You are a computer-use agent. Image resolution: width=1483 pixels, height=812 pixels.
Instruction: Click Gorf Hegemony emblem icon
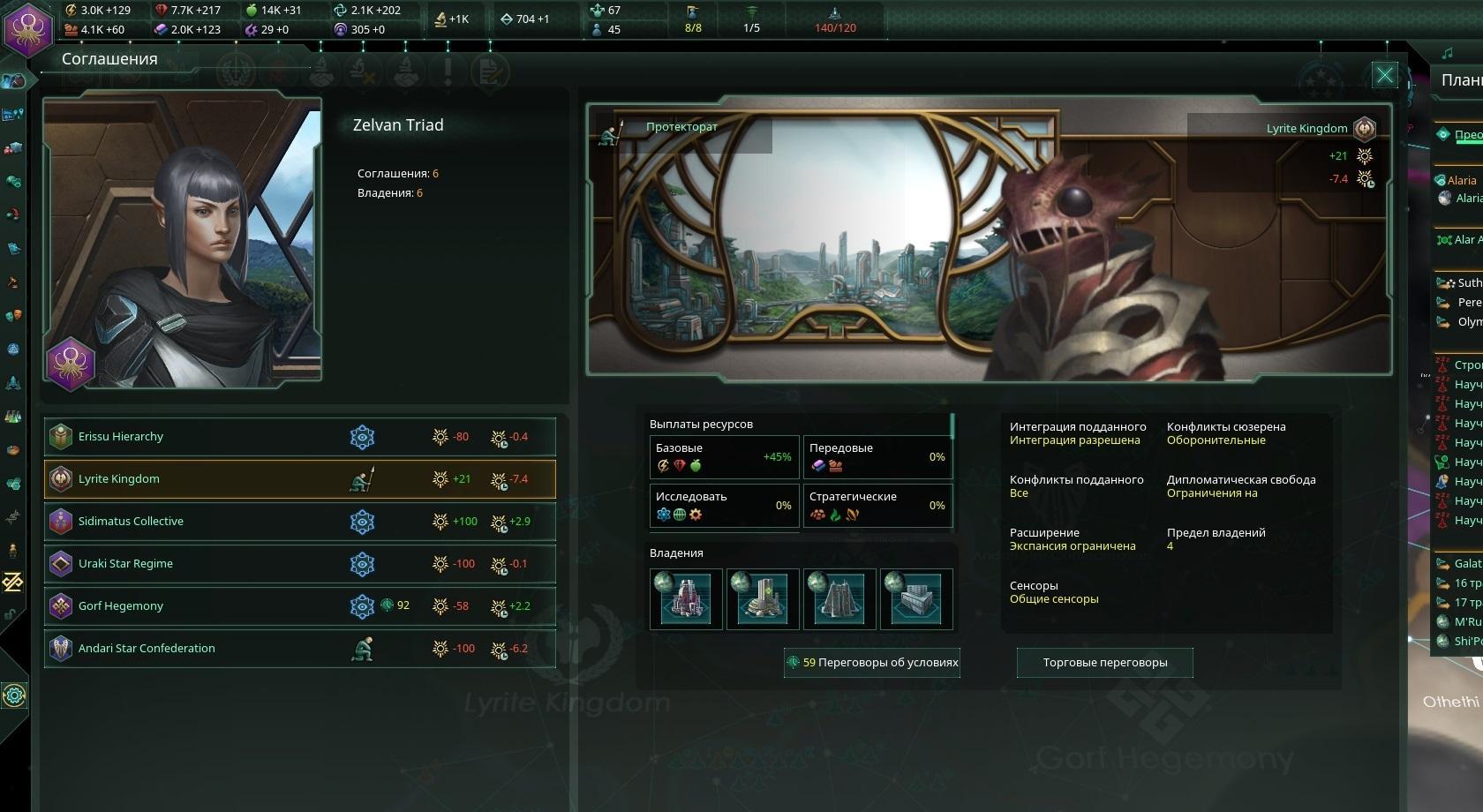60,605
